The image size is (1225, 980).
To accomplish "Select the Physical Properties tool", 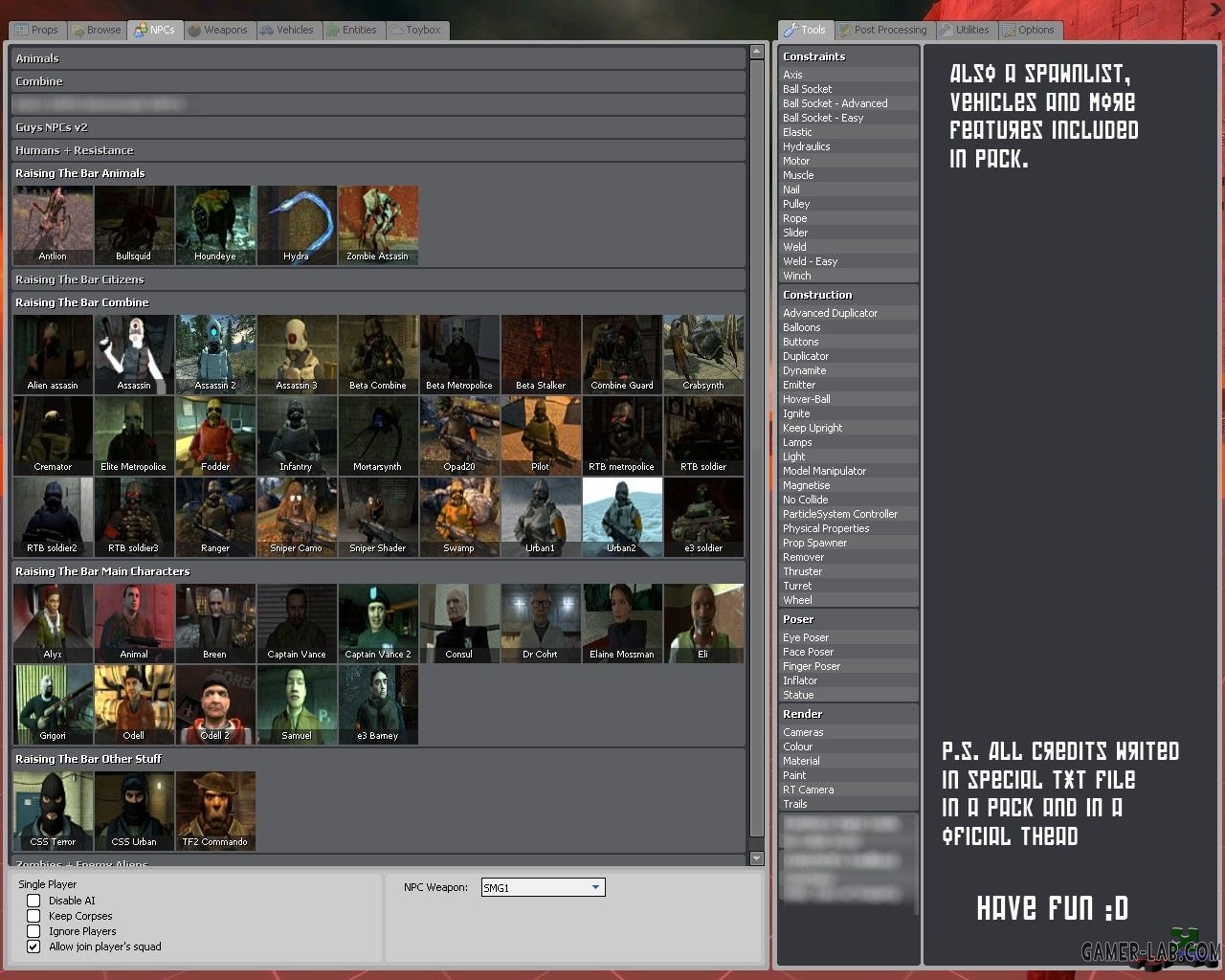I will point(848,528).
